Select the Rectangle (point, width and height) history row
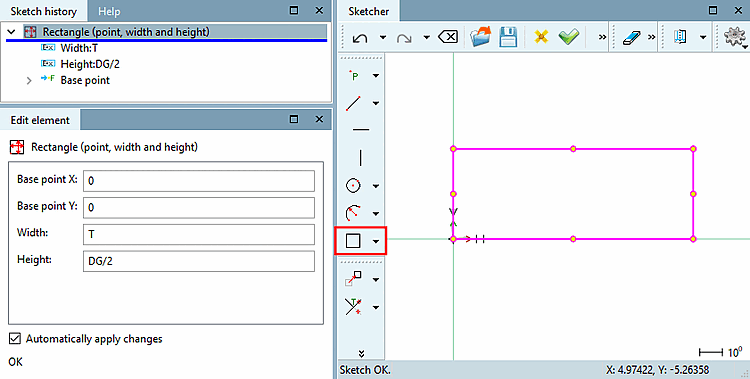The width and height of the screenshot is (750, 379). (175, 32)
